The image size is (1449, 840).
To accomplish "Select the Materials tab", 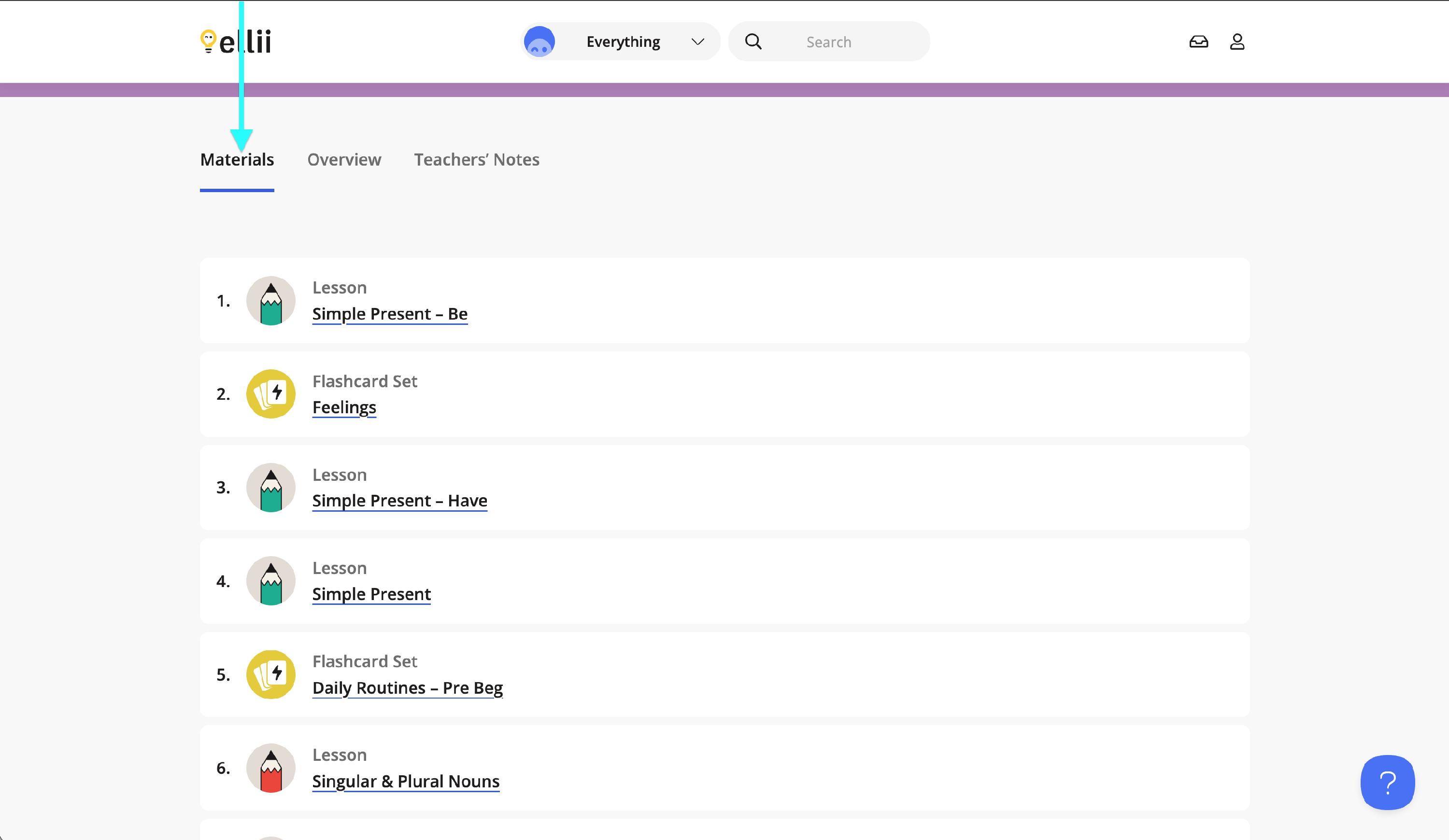I will [237, 160].
